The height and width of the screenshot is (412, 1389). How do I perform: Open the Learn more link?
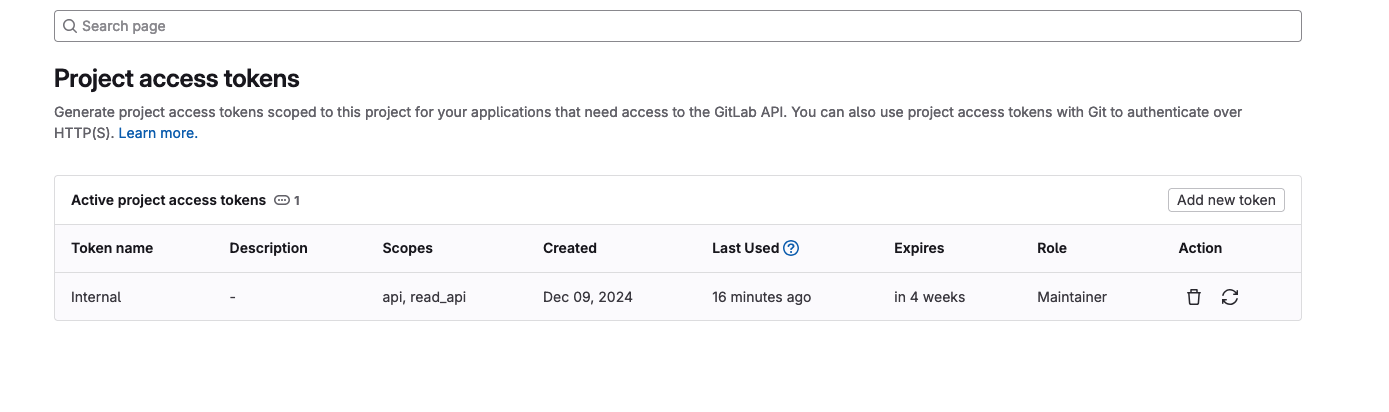pyautogui.click(x=158, y=133)
